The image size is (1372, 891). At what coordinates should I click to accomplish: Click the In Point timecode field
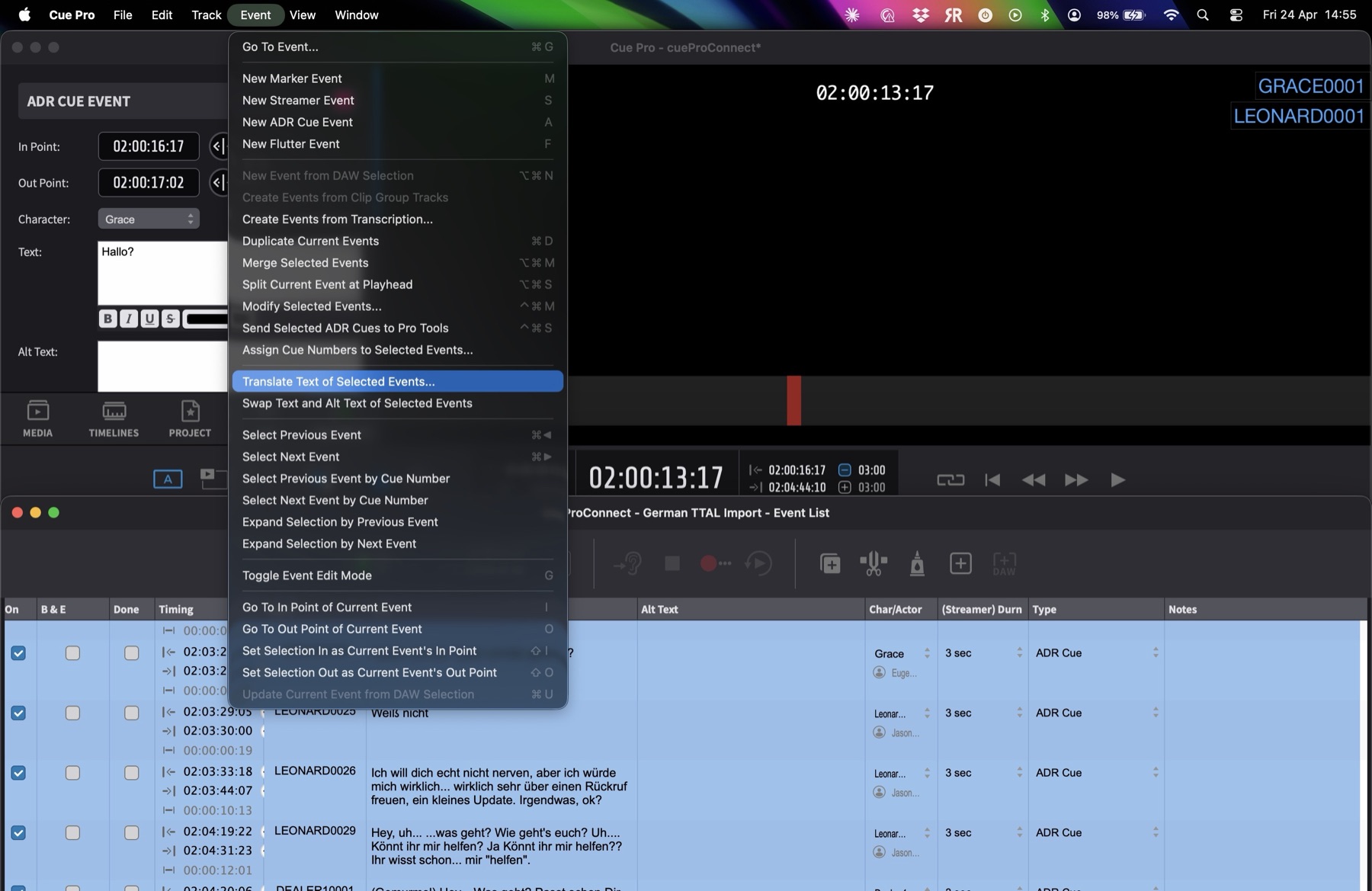(149, 146)
